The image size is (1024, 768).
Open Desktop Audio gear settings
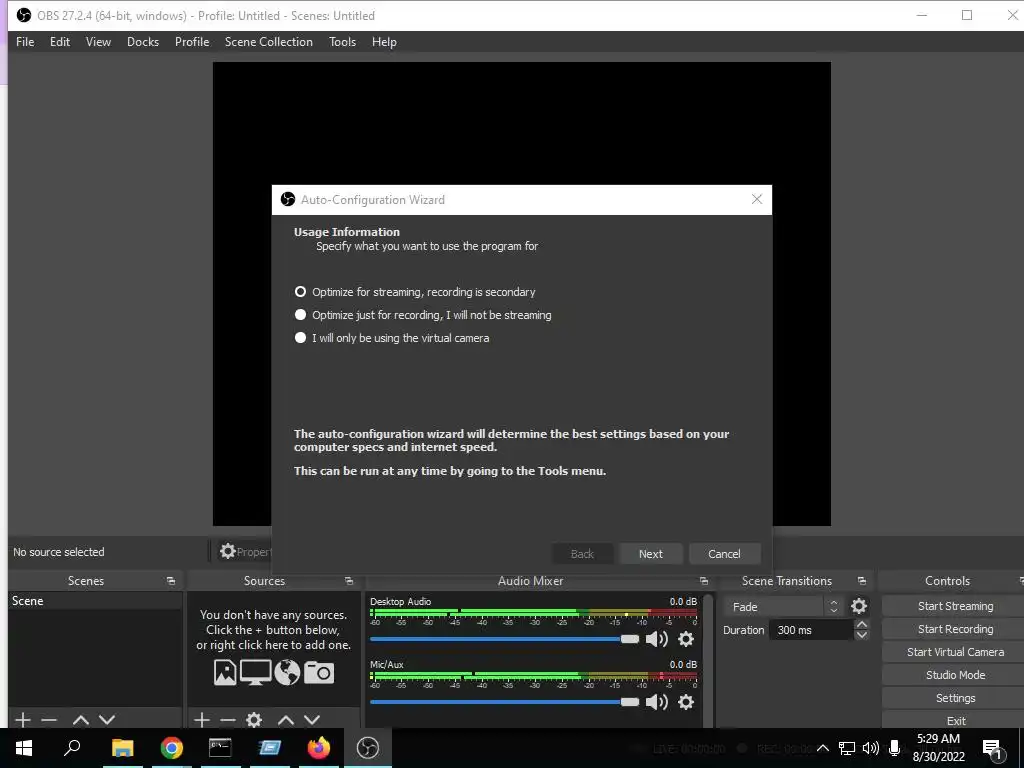pos(686,639)
